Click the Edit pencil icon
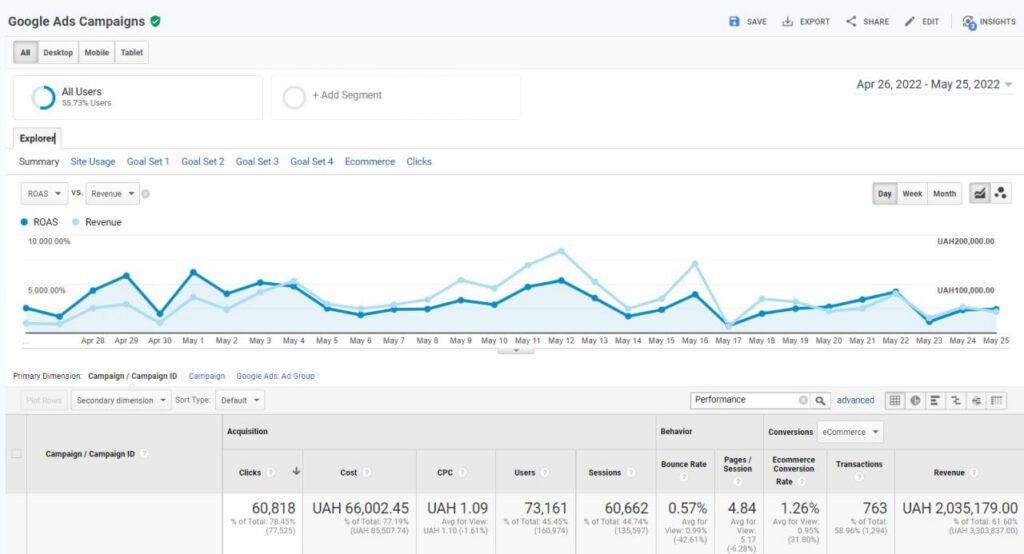The width and height of the screenshot is (1024, 554). click(910, 21)
